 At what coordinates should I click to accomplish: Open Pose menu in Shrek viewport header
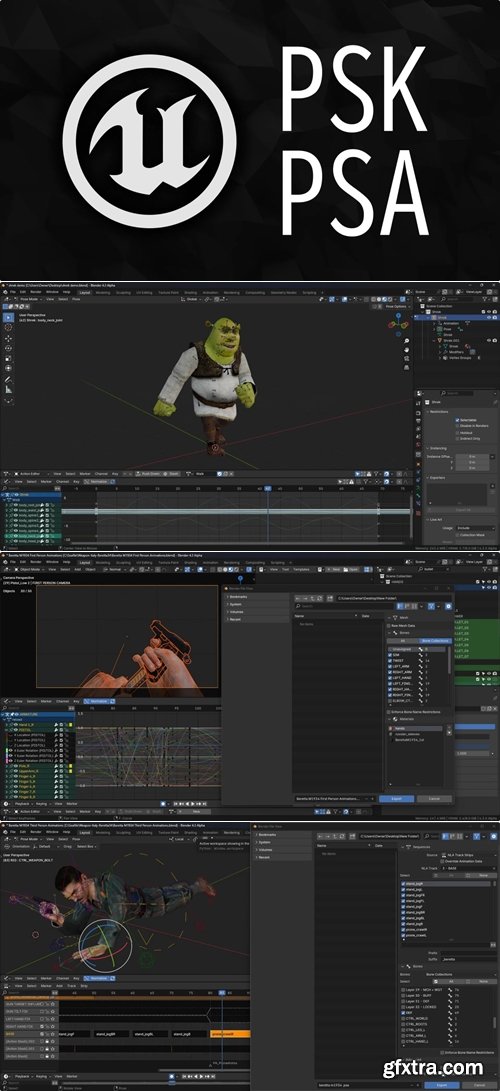pos(74,299)
